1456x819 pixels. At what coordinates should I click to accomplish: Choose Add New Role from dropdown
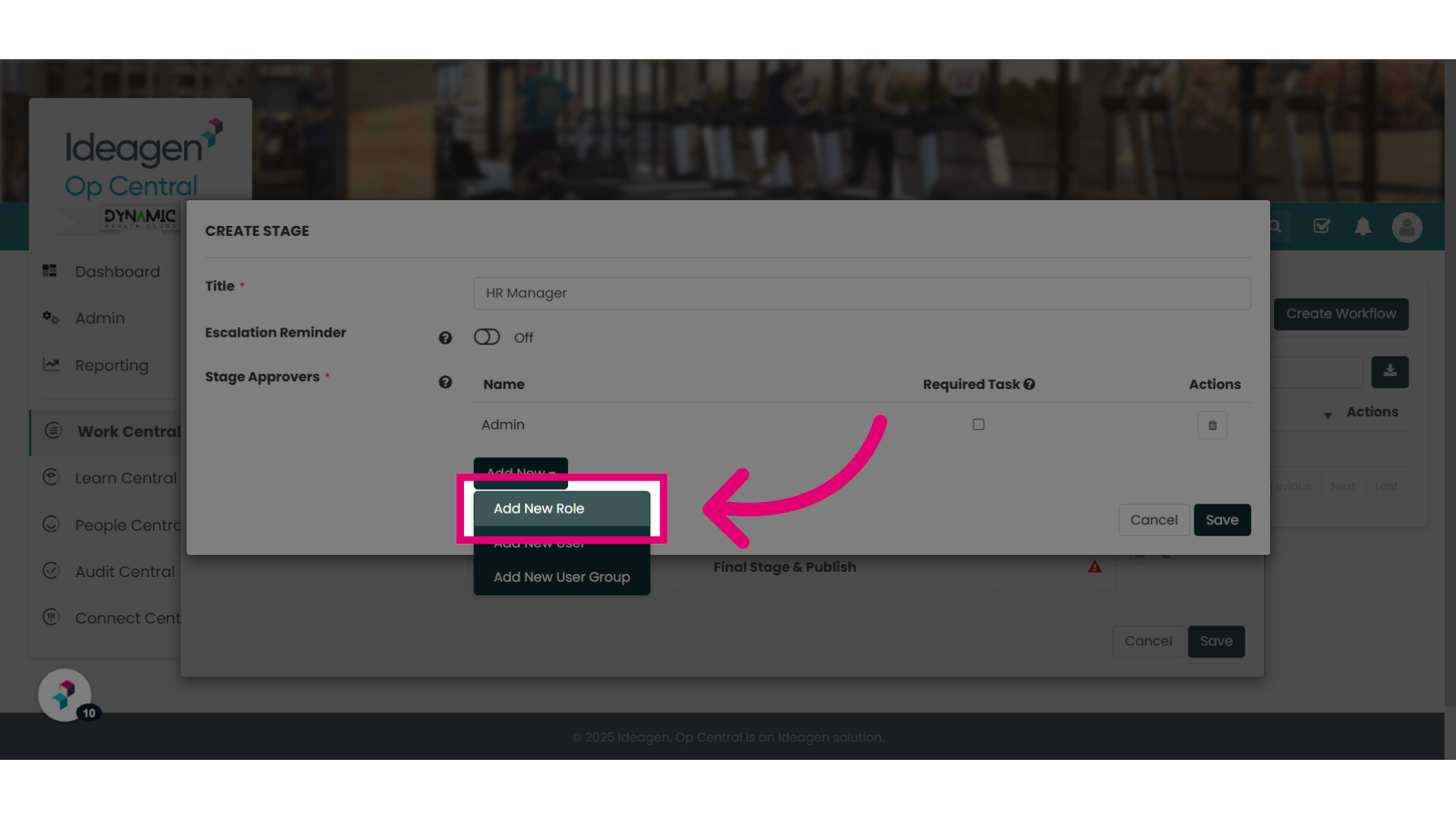pyautogui.click(x=562, y=509)
